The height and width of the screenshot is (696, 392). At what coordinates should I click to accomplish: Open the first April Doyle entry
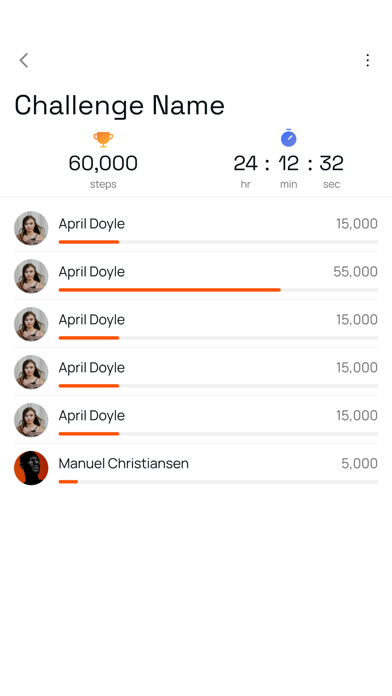coord(196,228)
